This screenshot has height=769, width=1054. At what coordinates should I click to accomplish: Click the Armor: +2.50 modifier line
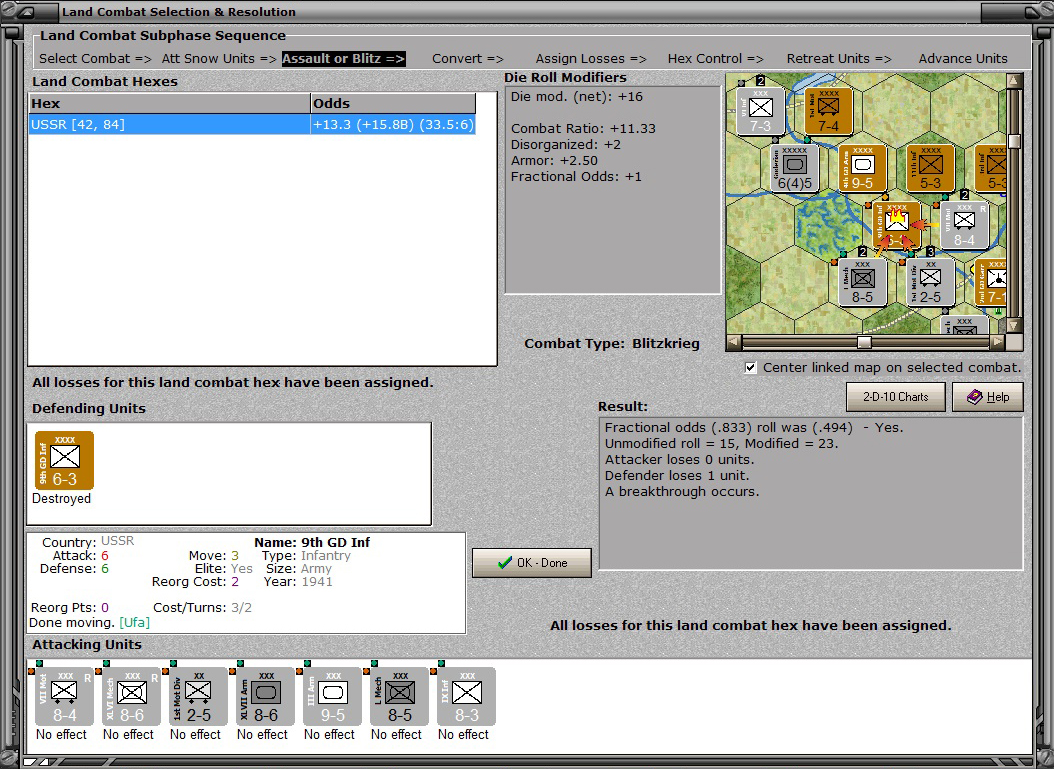click(554, 161)
